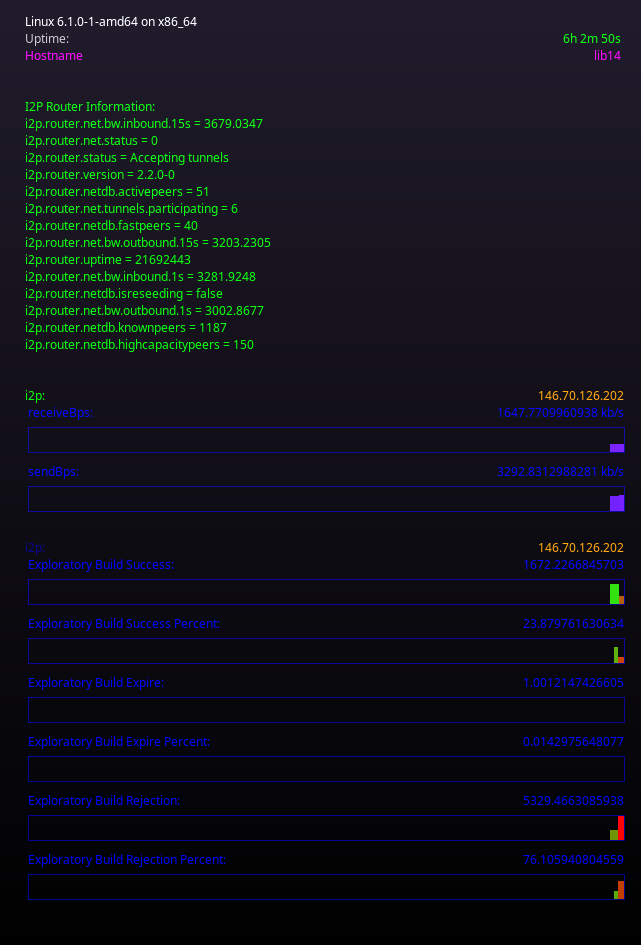Select the Hostname label
This screenshot has width=641, height=945.
[54, 55]
